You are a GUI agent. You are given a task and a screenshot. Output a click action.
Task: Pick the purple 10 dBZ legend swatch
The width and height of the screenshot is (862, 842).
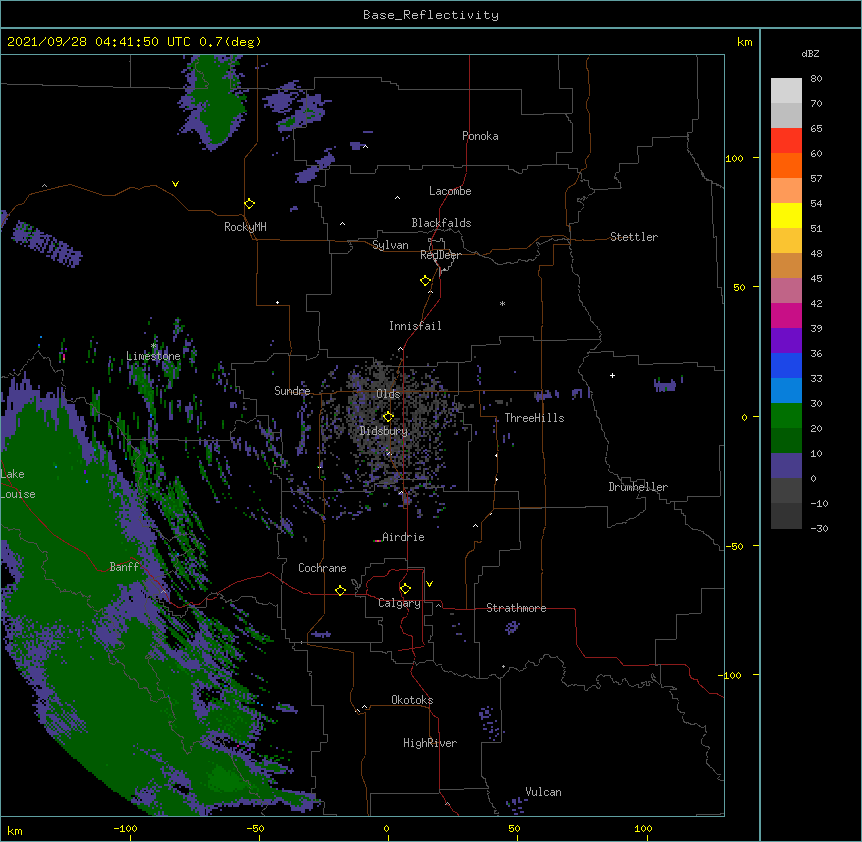786,466
